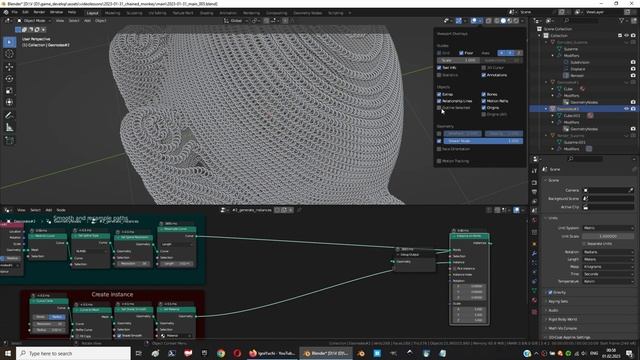Toggle the Gravity checkbox in Scene properties
Image resolution: width=640 pixels, height=360 pixels.
(x=550, y=293)
